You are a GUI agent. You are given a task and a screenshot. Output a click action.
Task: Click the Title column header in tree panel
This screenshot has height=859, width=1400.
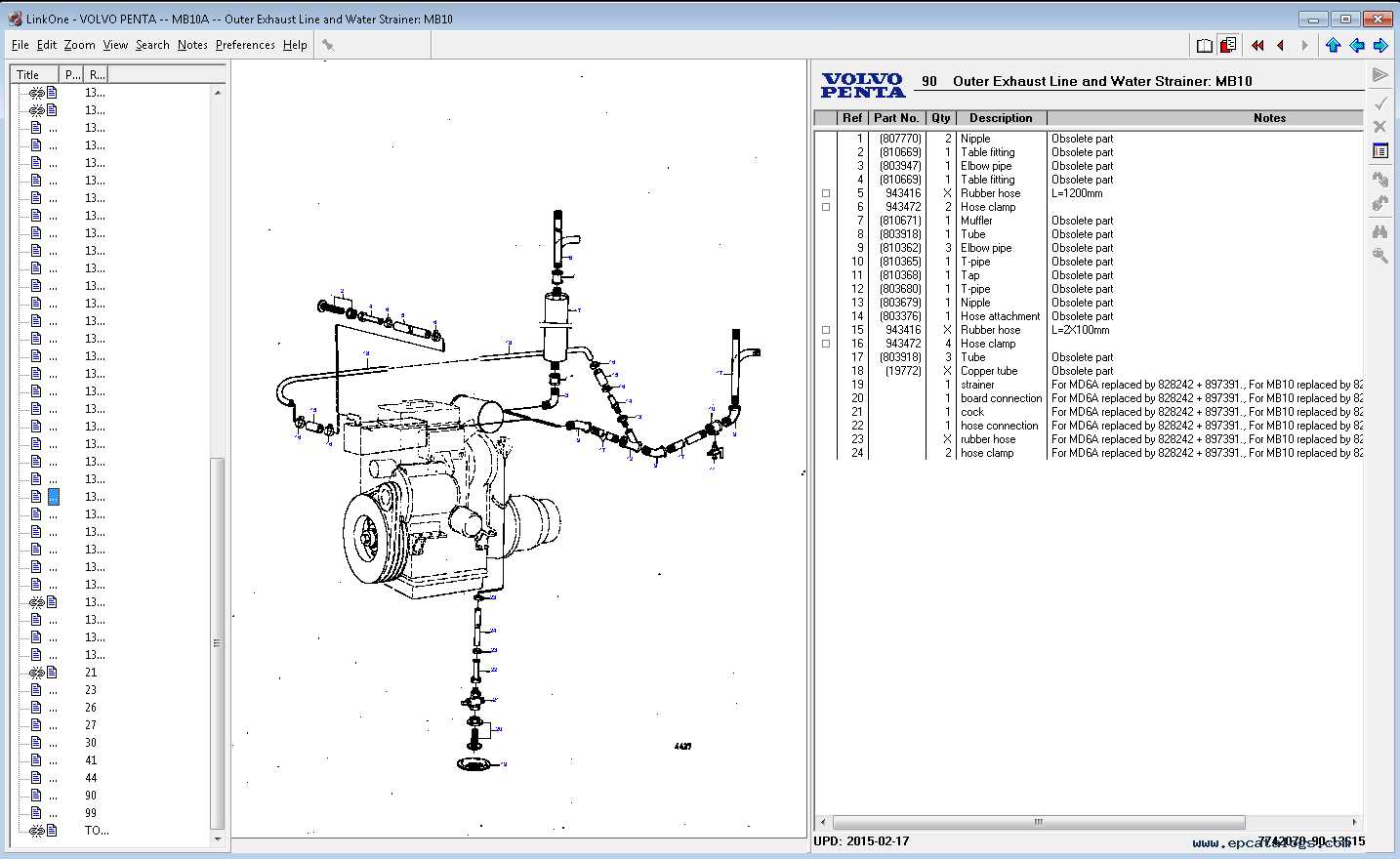click(x=35, y=74)
